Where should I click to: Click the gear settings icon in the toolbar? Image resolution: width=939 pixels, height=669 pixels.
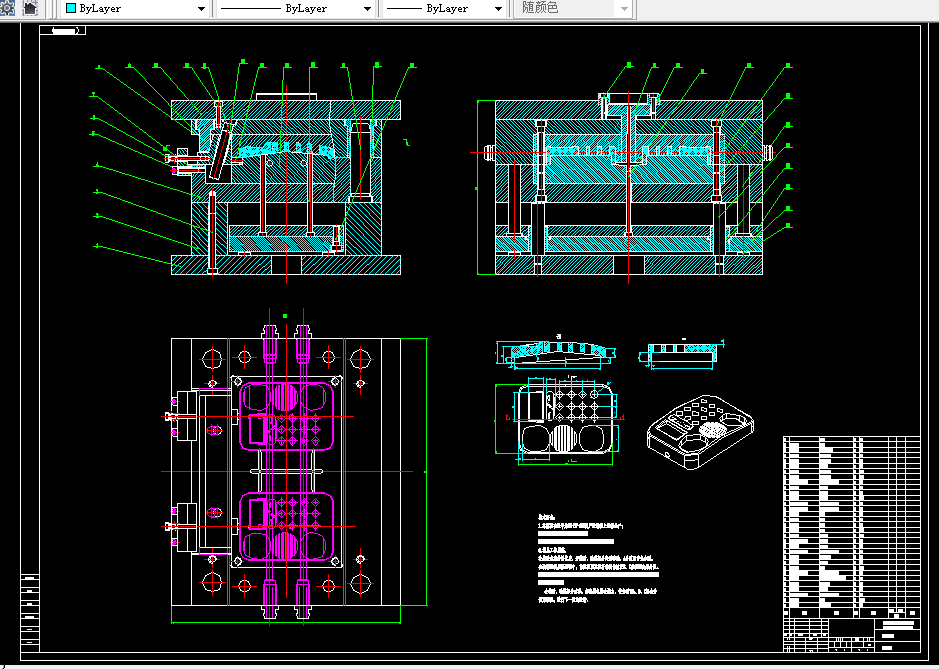pyautogui.click(x=7, y=8)
